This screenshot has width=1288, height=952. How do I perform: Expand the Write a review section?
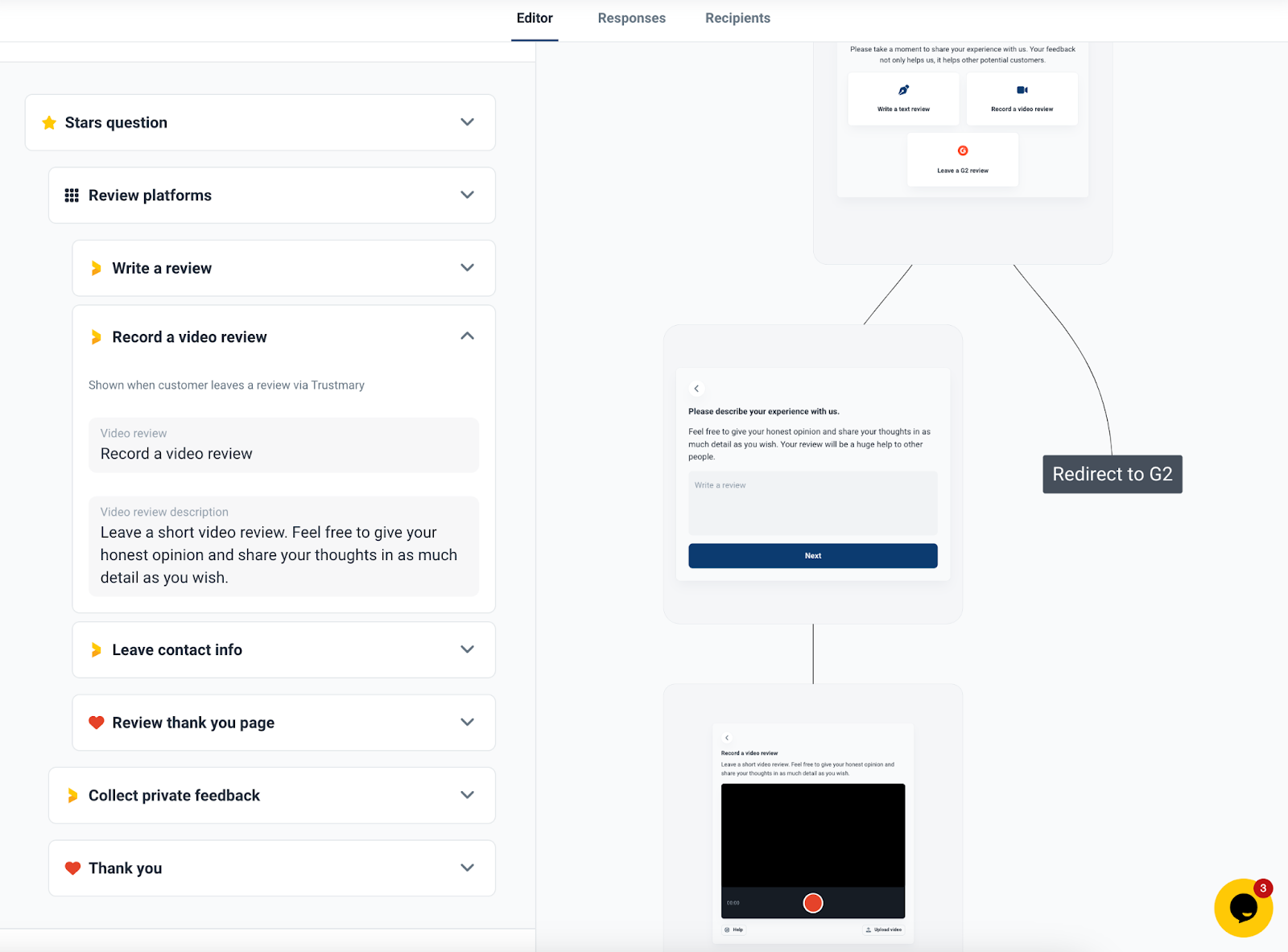pyautogui.click(x=467, y=268)
